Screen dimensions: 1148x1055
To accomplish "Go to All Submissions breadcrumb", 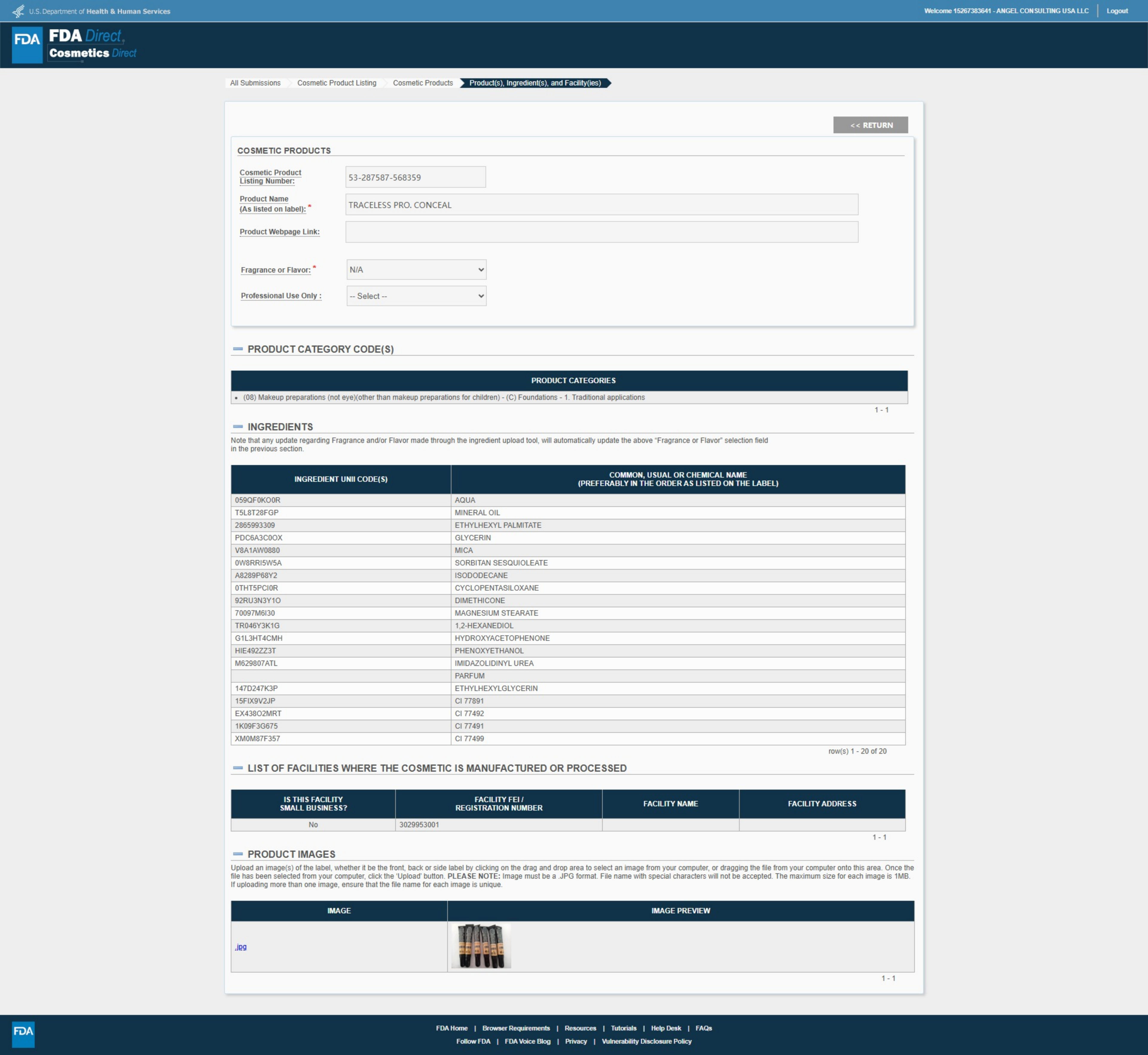I will pyautogui.click(x=255, y=83).
